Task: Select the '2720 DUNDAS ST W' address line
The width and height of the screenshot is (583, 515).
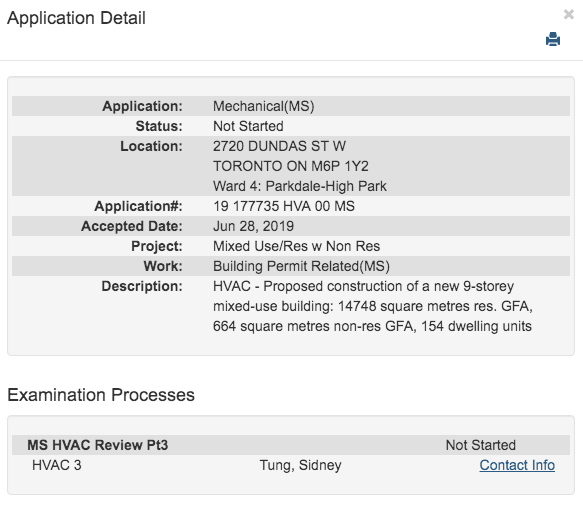Action: (279, 146)
